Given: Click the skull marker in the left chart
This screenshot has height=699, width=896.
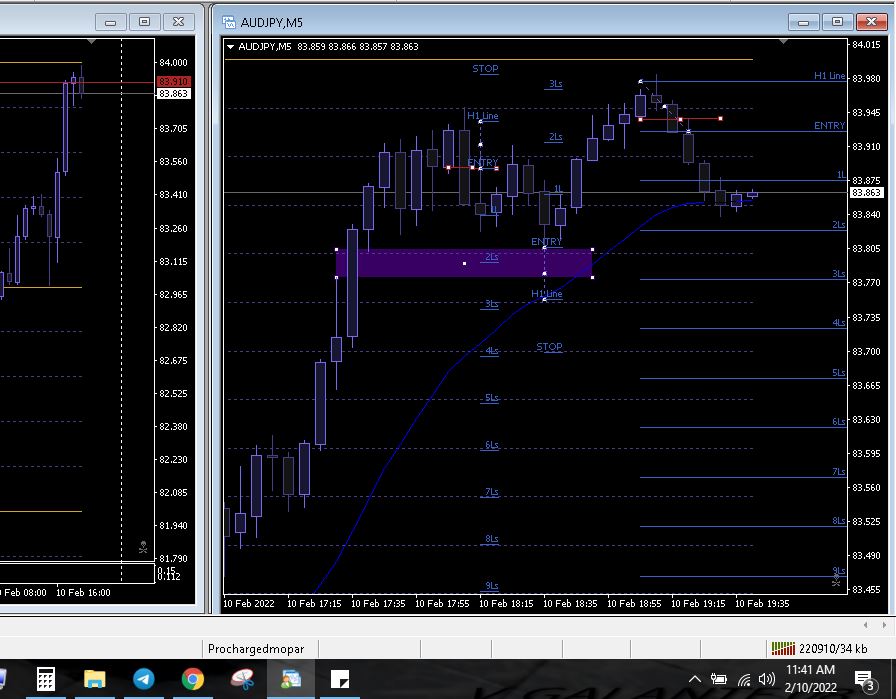Looking at the screenshot, I should [x=143, y=548].
